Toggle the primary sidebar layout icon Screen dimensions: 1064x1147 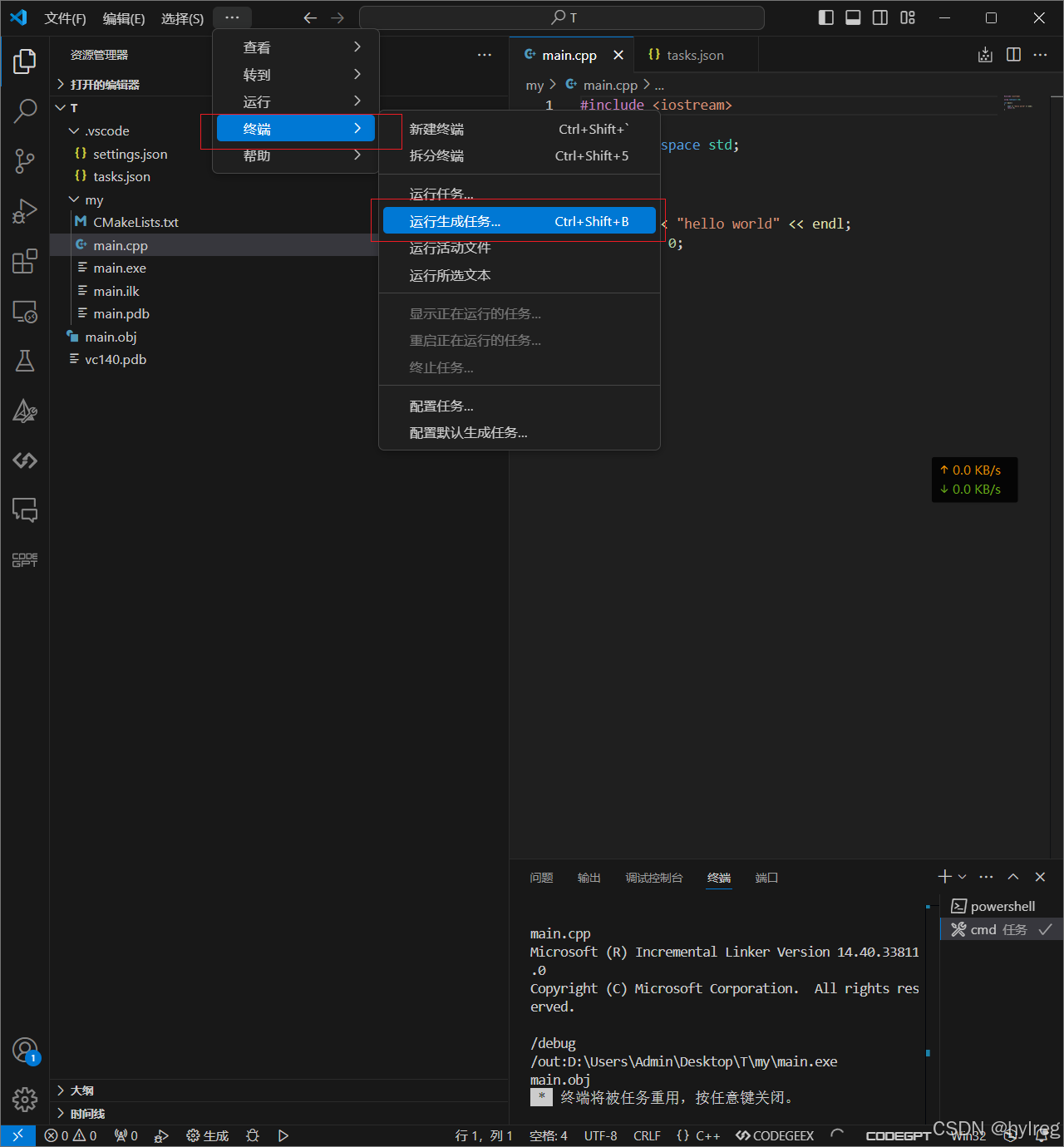coord(826,17)
